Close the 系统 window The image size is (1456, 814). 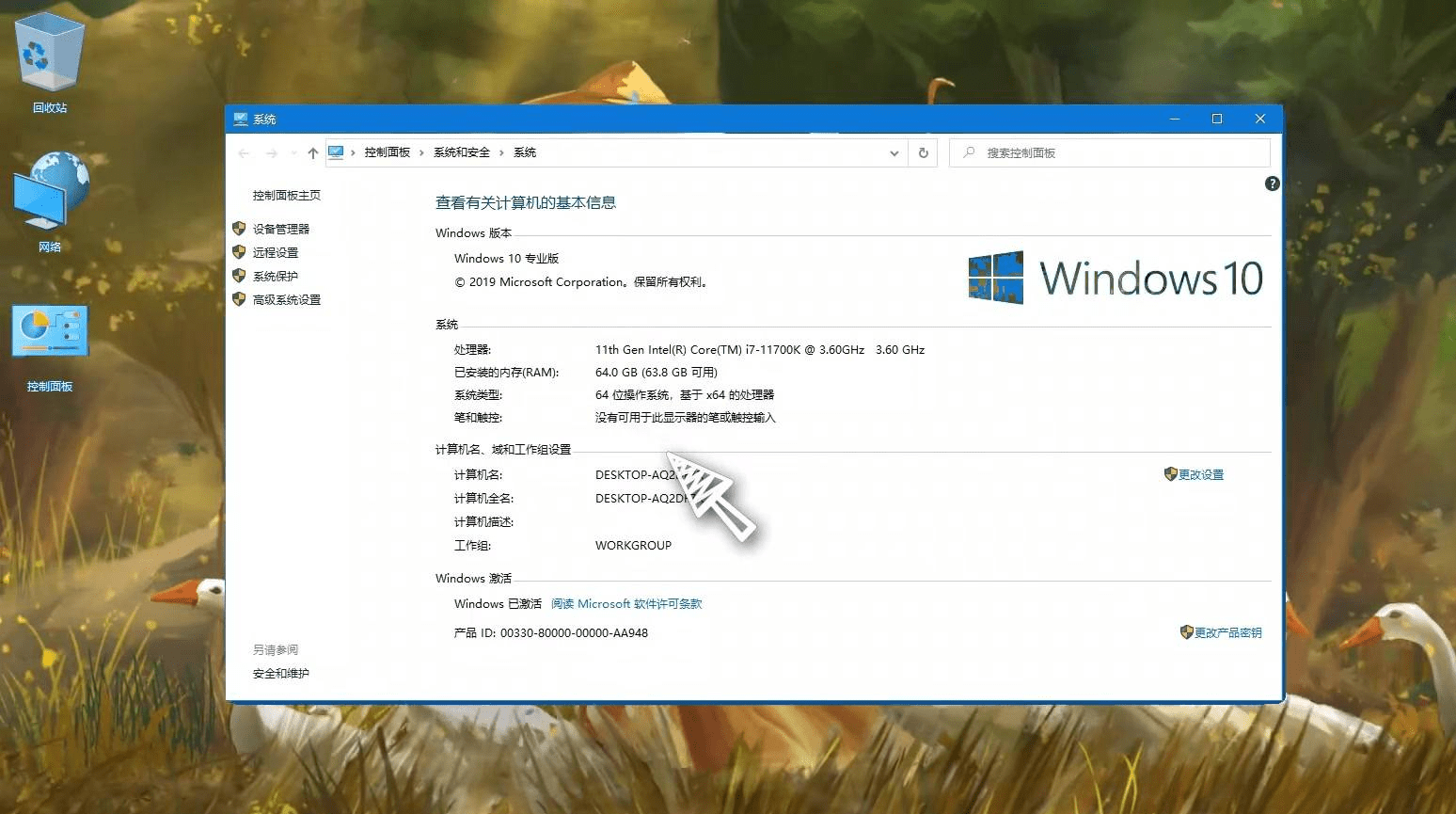click(1260, 119)
